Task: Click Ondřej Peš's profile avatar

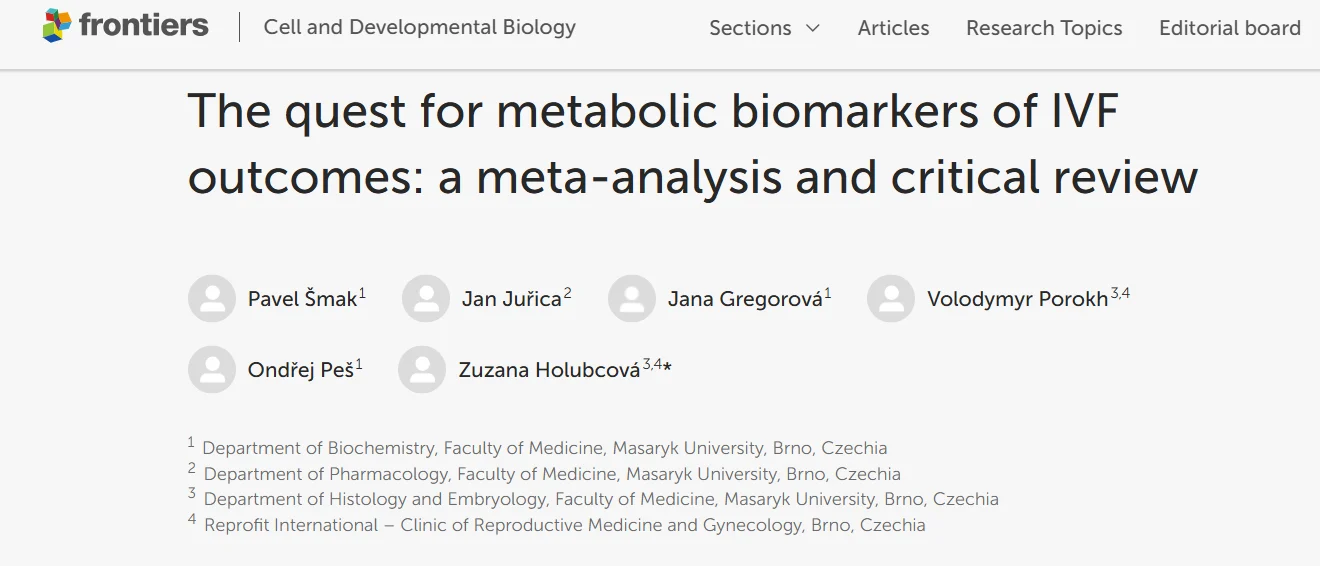Action: coord(212,370)
